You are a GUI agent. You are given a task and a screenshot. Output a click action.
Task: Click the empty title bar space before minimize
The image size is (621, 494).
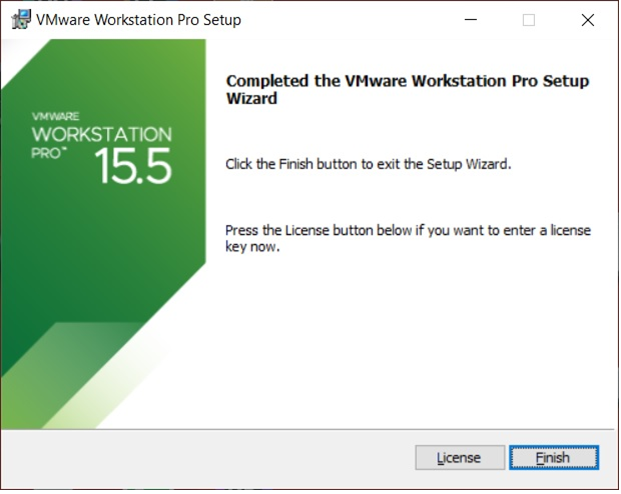coord(350,20)
